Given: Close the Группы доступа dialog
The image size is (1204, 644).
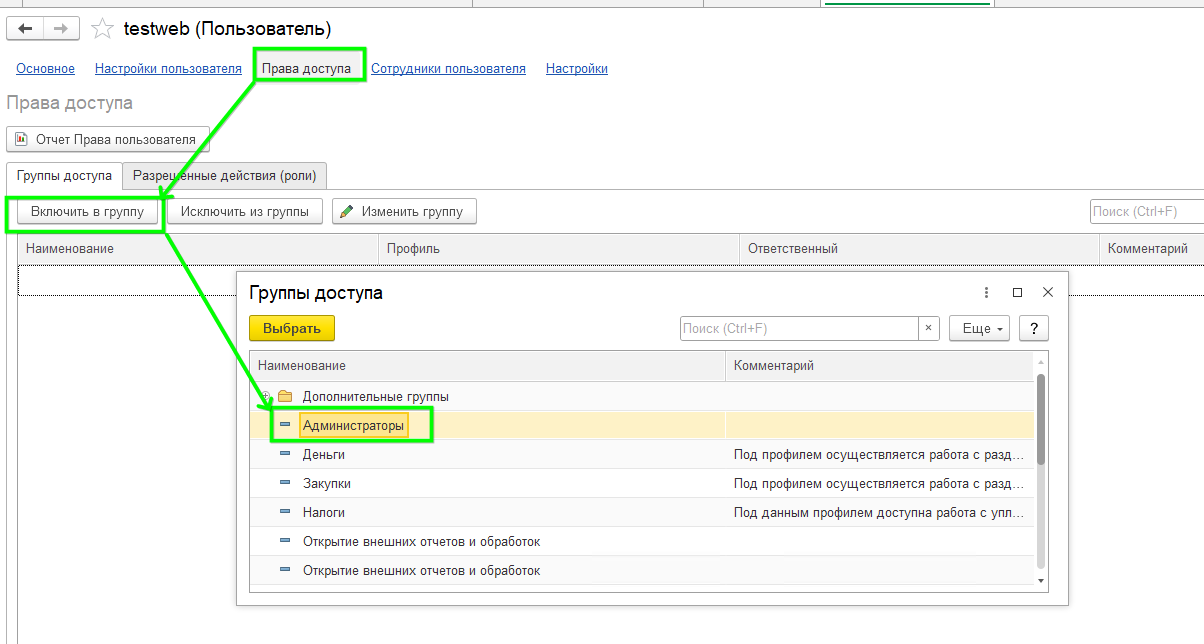Looking at the screenshot, I should point(1048,293).
